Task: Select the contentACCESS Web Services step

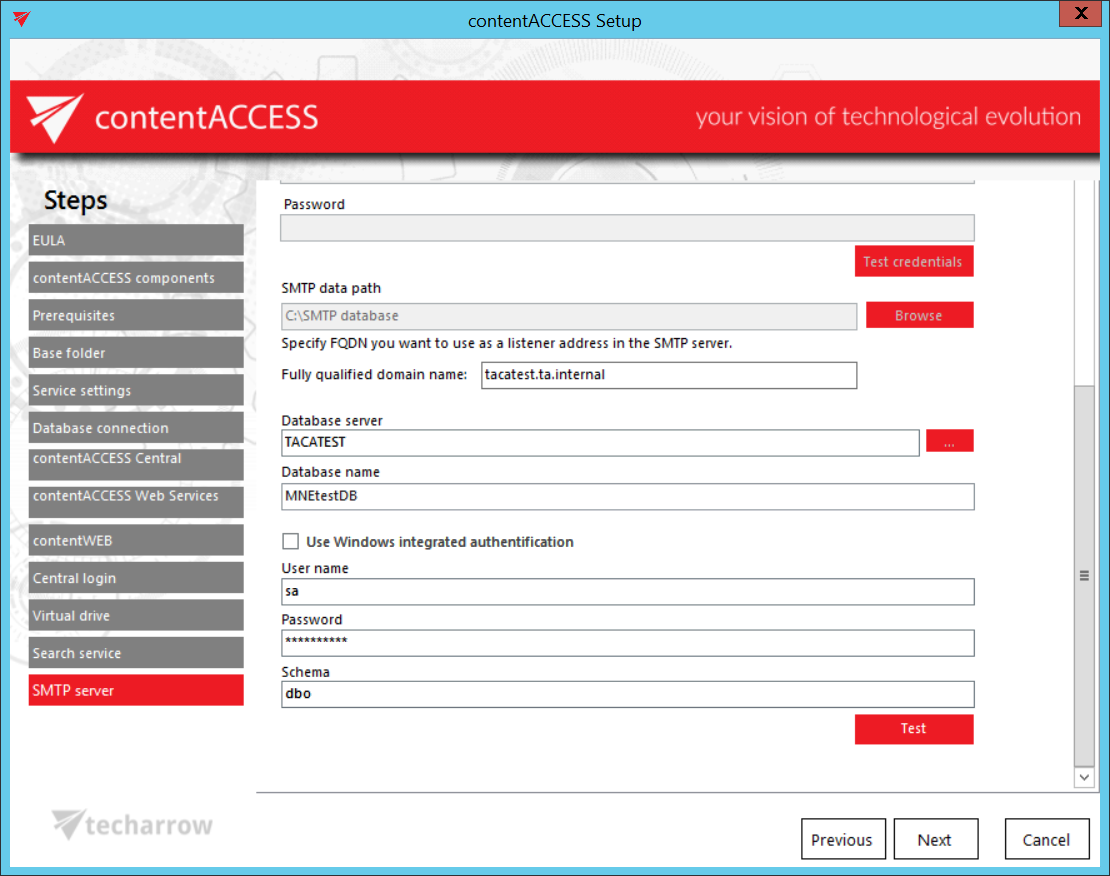Action: pyautogui.click(x=136, y=496)
